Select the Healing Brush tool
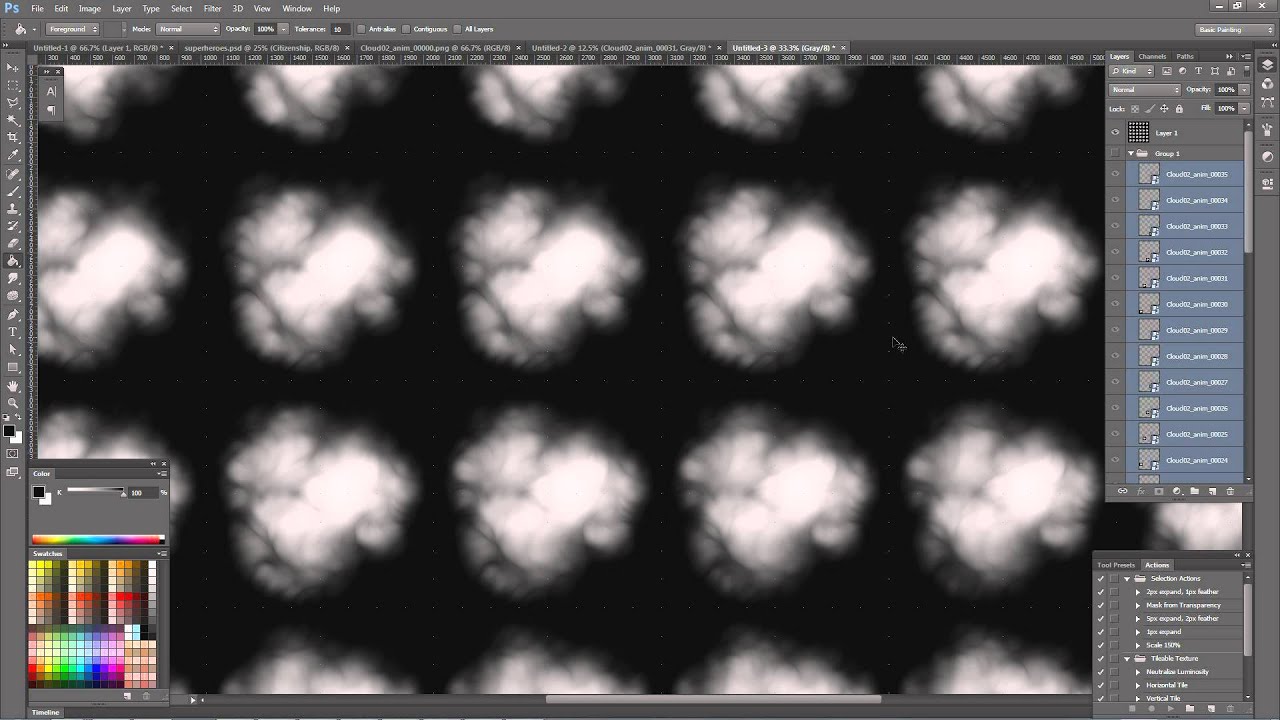Screen dimensions: 1280x720 (x=13, y=174)
